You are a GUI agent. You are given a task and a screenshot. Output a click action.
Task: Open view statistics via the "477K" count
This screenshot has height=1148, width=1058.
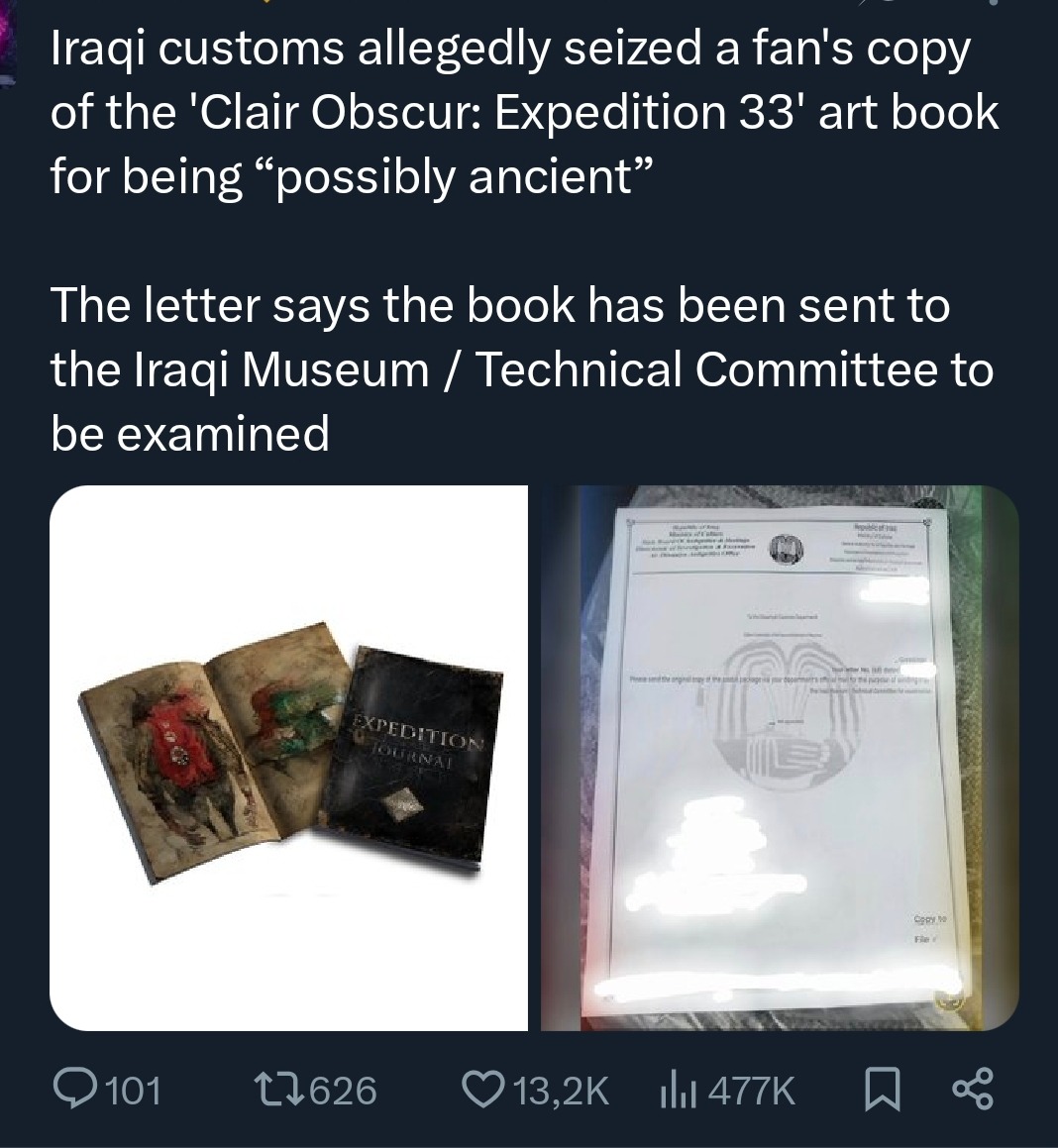[x=752, y=1090]
